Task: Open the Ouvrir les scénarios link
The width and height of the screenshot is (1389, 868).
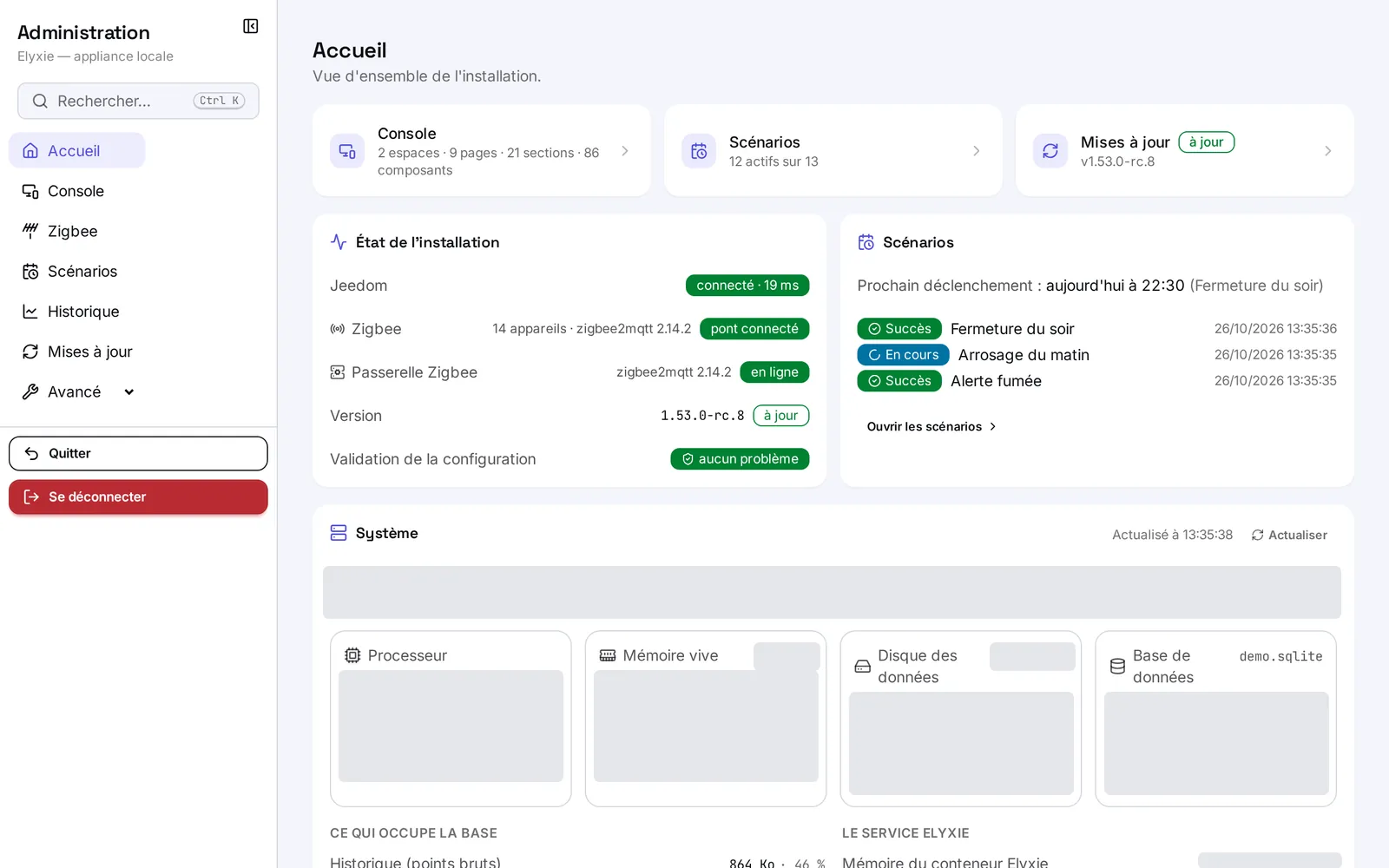Action: [x=931, y=427]
